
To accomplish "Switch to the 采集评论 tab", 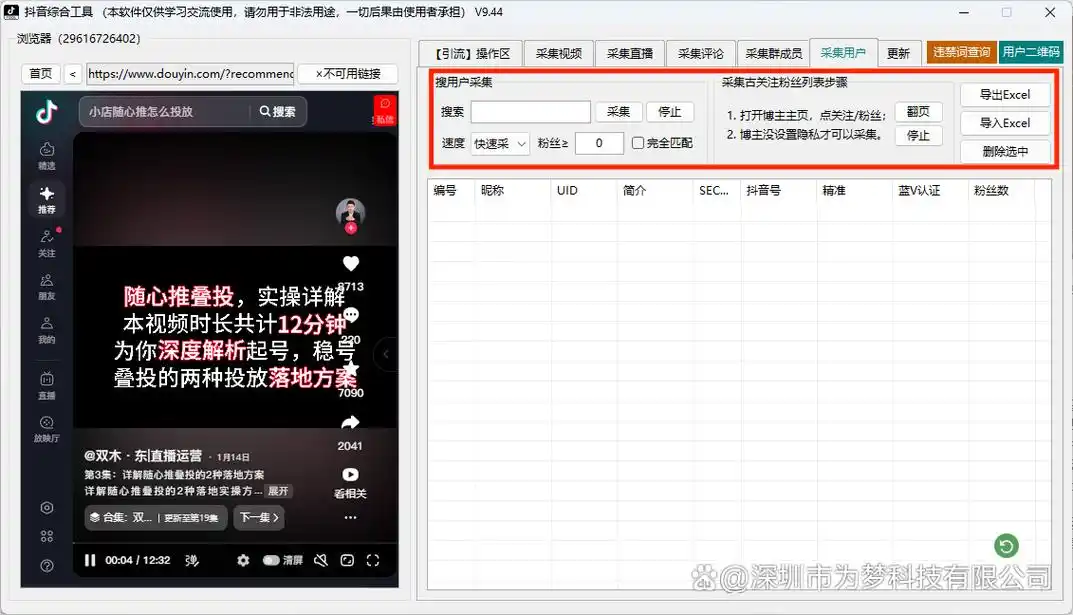I will click(701, 54).
